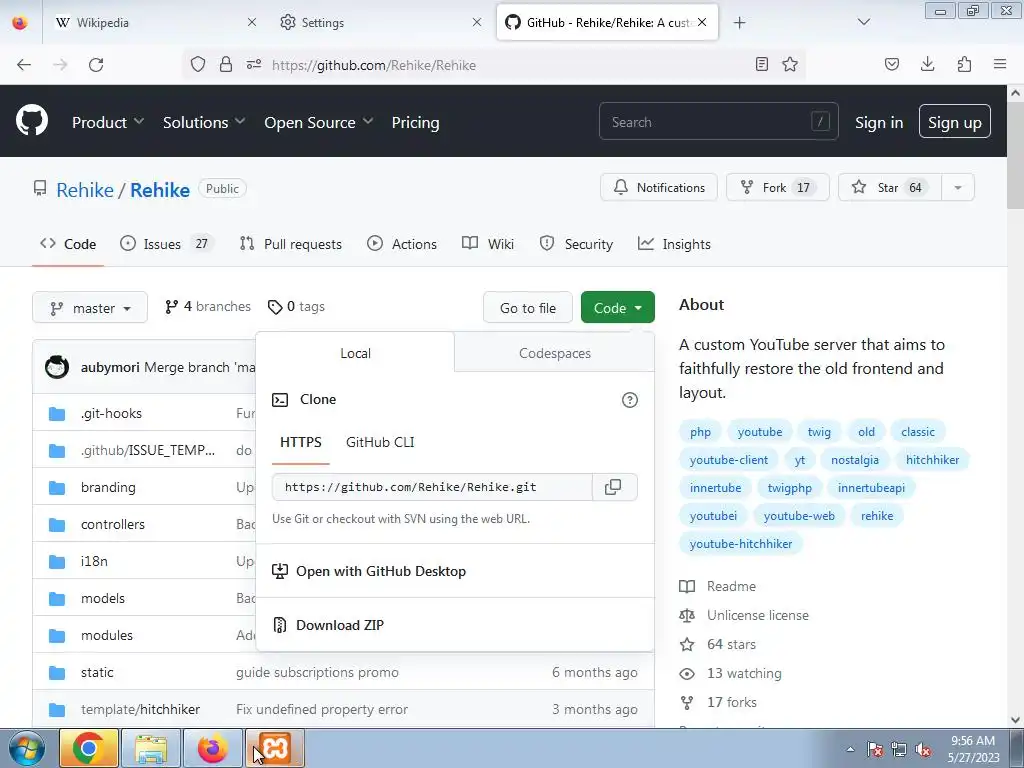
Task: Open the Pricing link
Action: point(415,122)
